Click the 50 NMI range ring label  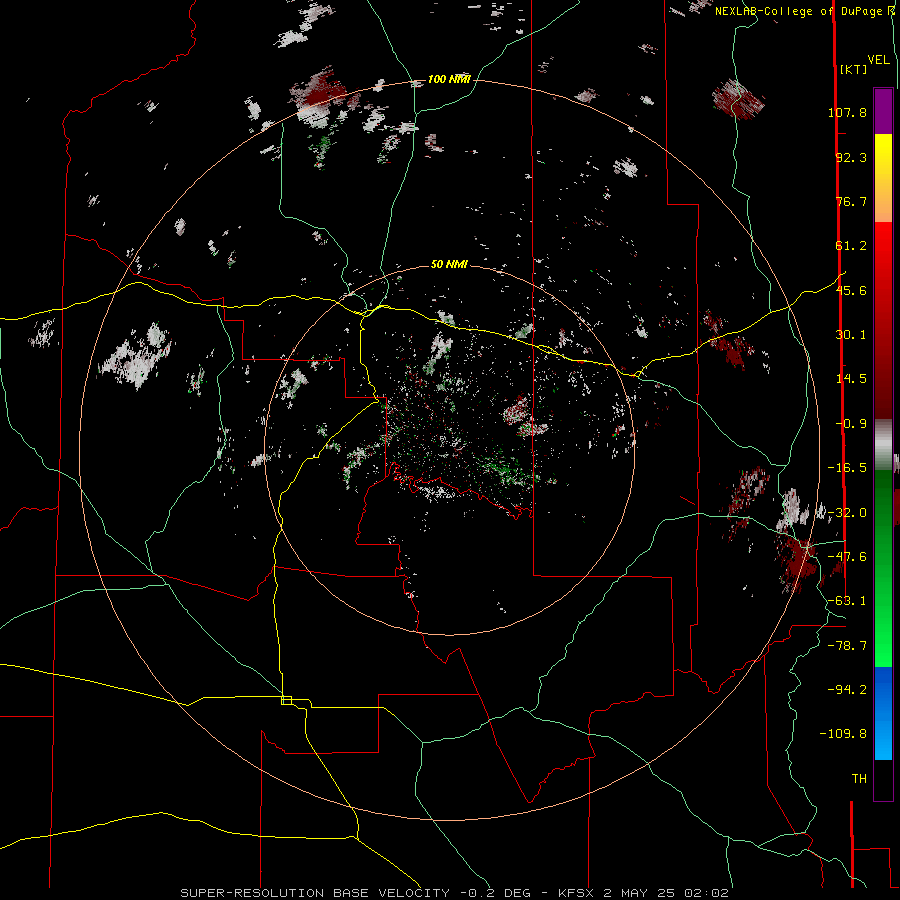[449, 264]
